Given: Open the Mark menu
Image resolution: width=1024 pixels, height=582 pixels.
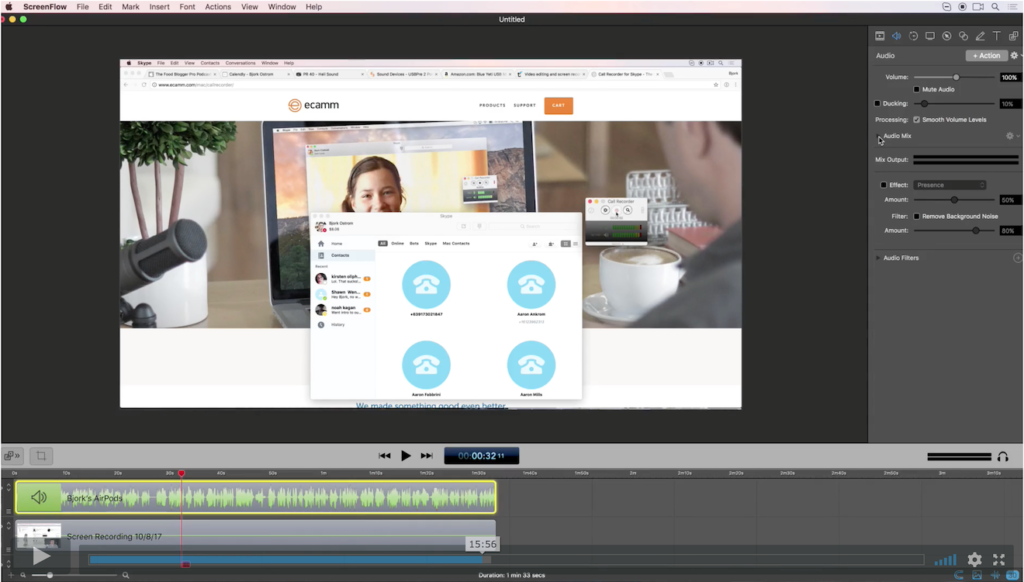Looking at the screenshot, I should [x=131, y=7].
